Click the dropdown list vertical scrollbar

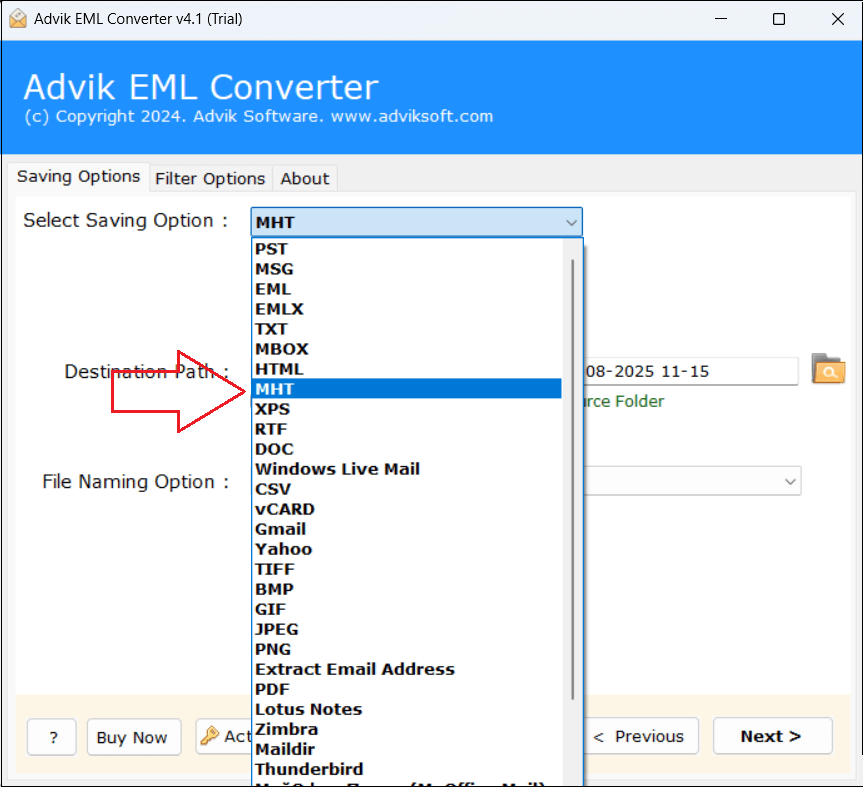[x=572, y=479]
